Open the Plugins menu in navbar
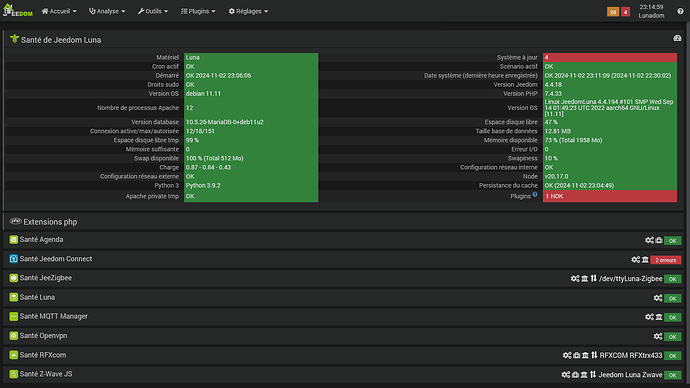The height and width of the screenshot is (388, 690). click(198, 11)
